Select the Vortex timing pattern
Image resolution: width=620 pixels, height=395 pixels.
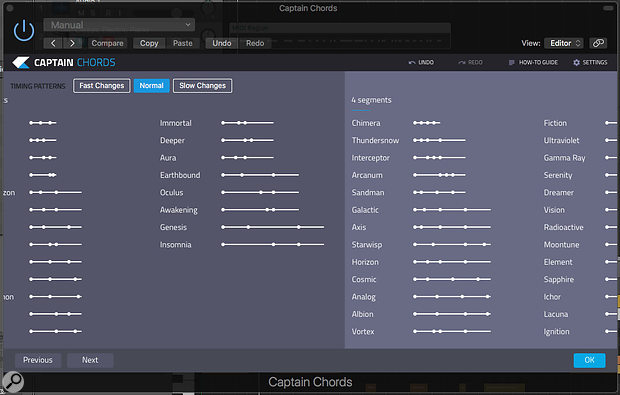click(363, 332)
